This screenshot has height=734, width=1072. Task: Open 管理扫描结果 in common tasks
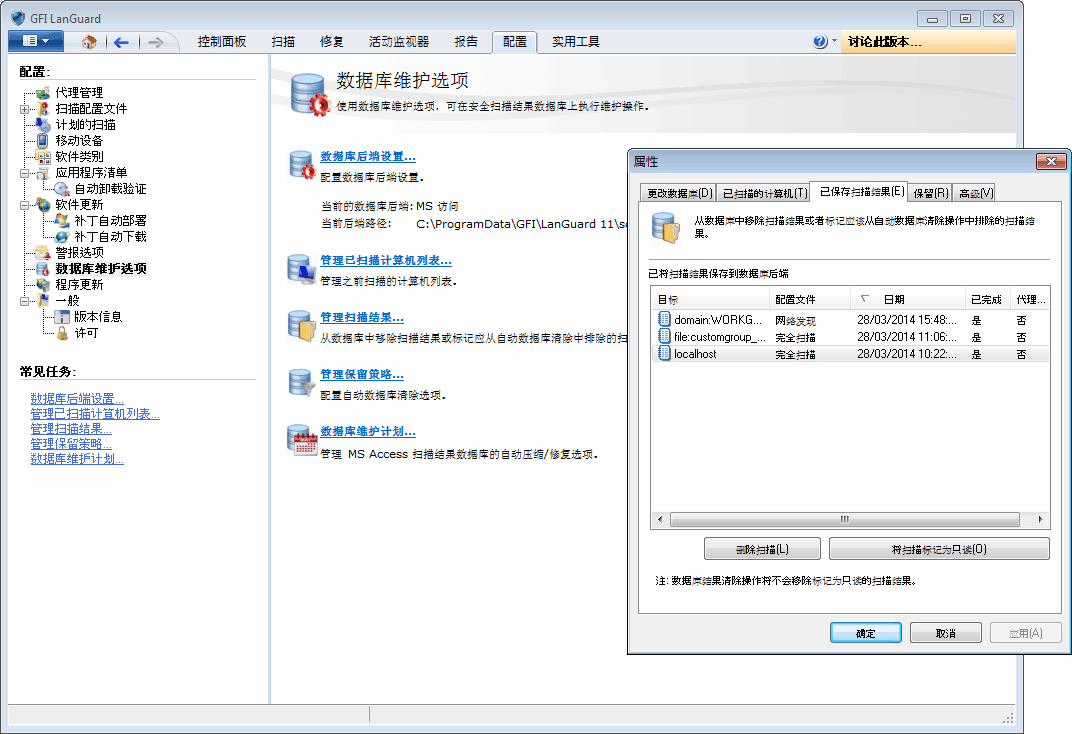pyautogui.click(x=70, y=429)
